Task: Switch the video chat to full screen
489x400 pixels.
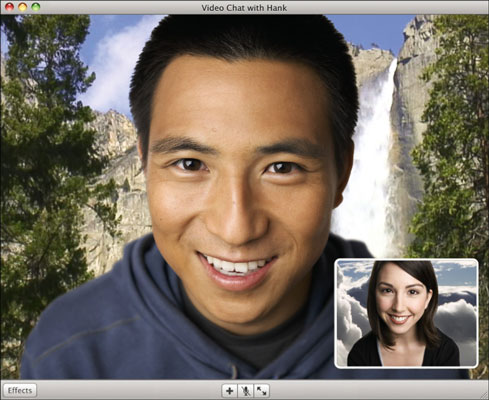Action: tap(261, 391)
